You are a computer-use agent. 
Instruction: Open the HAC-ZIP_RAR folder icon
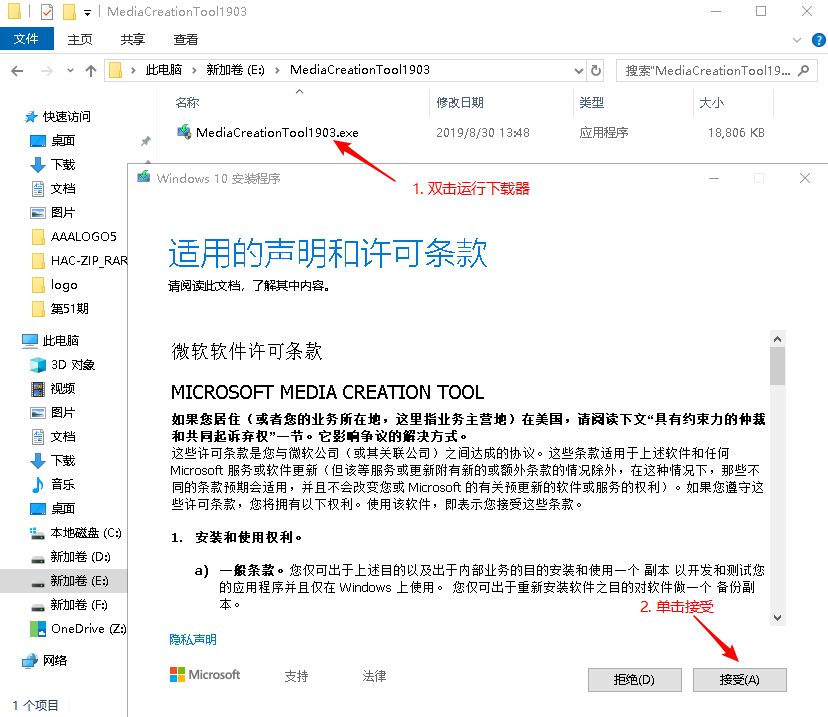coord(38,261)
